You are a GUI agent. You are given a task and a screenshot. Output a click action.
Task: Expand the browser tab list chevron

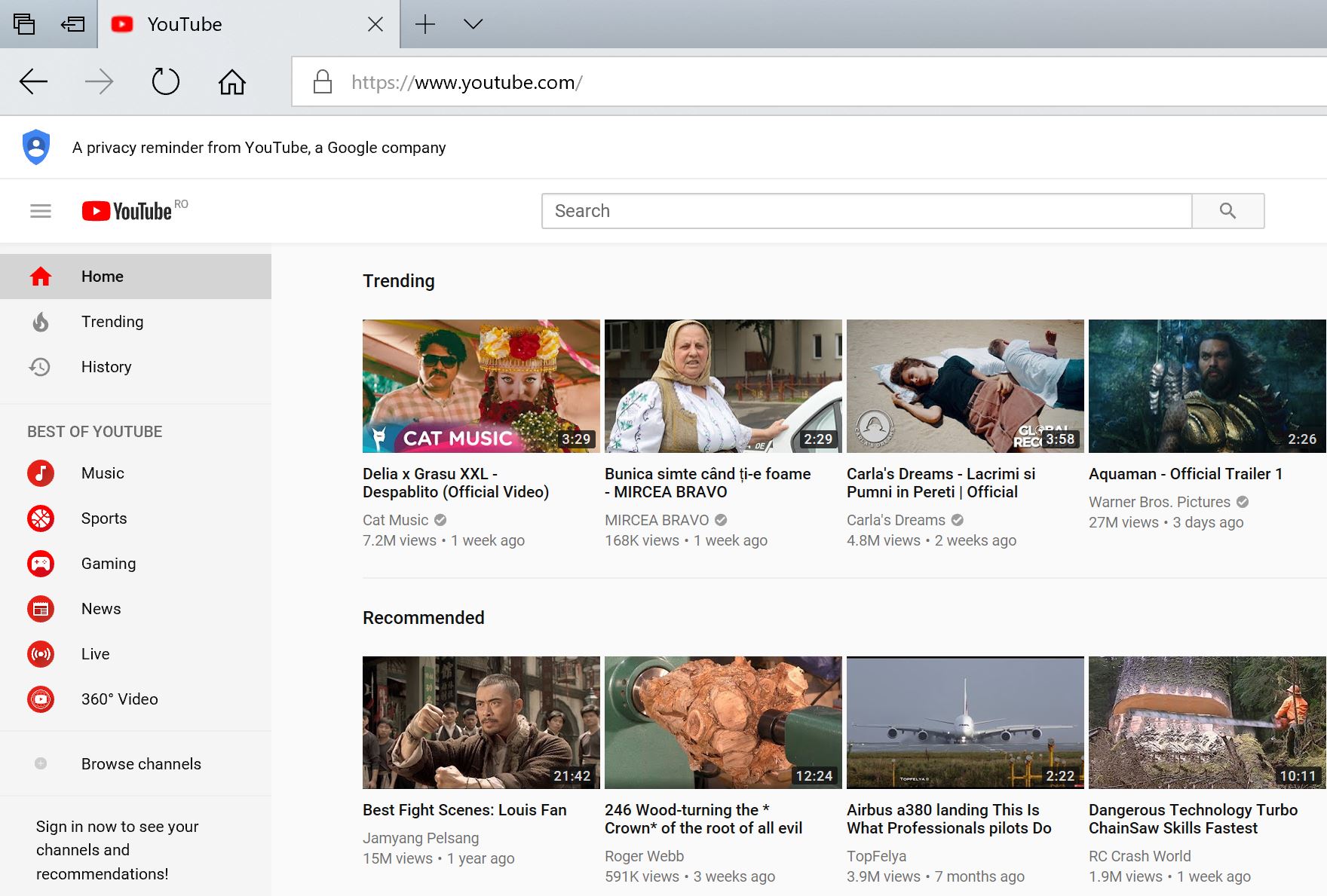click(x=473, y=24)
